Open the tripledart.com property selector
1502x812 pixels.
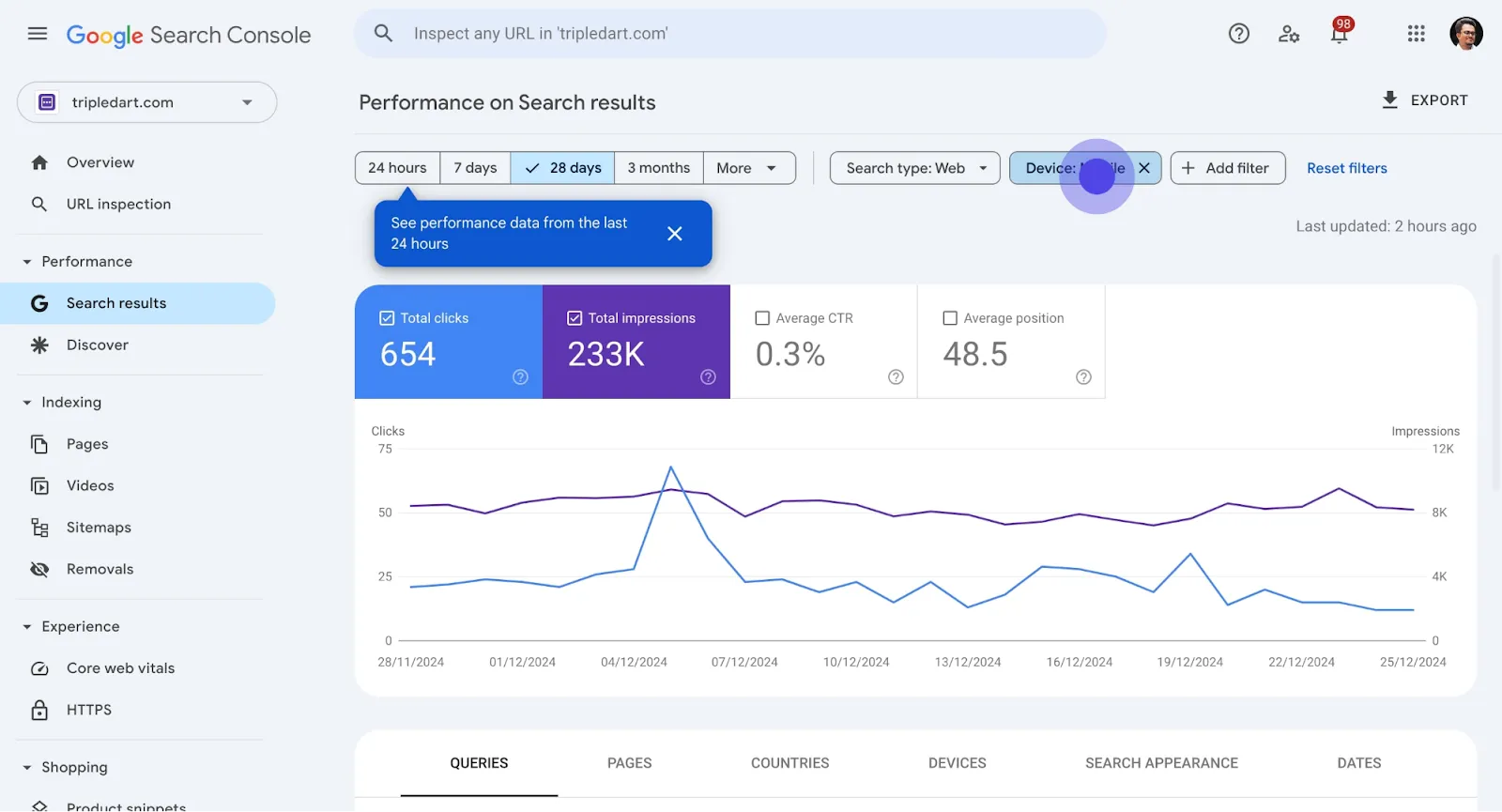click(146, 102)
